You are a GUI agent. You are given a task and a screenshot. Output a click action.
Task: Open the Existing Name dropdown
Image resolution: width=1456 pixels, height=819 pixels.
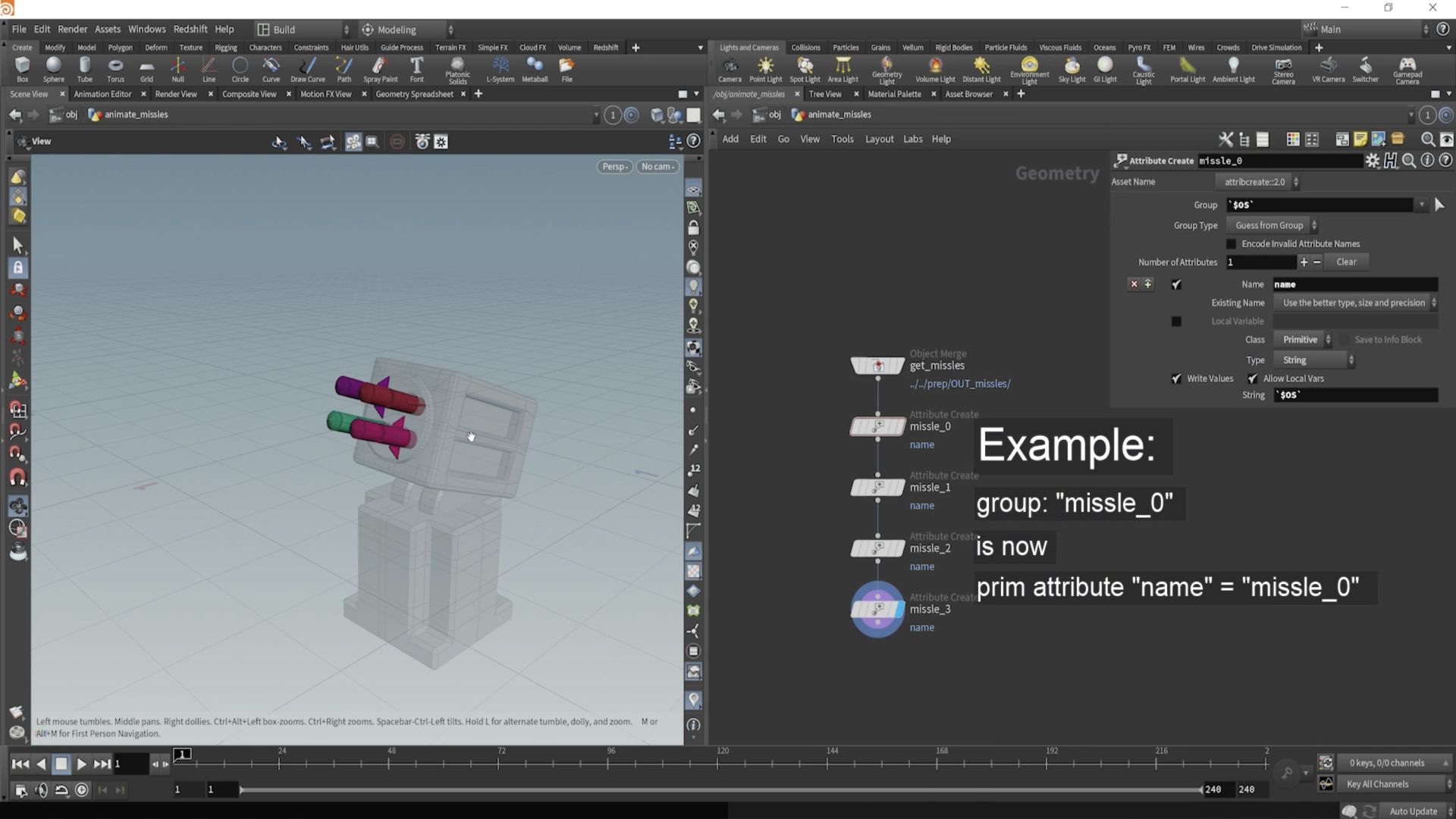(x=1356, y=303)
